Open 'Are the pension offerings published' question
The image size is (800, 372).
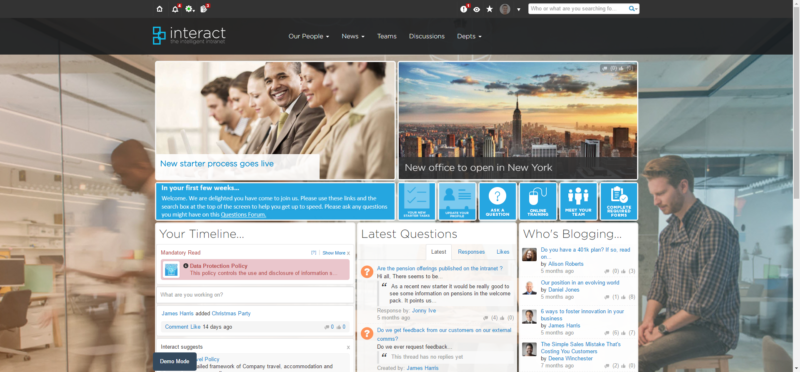pos(439,268)
